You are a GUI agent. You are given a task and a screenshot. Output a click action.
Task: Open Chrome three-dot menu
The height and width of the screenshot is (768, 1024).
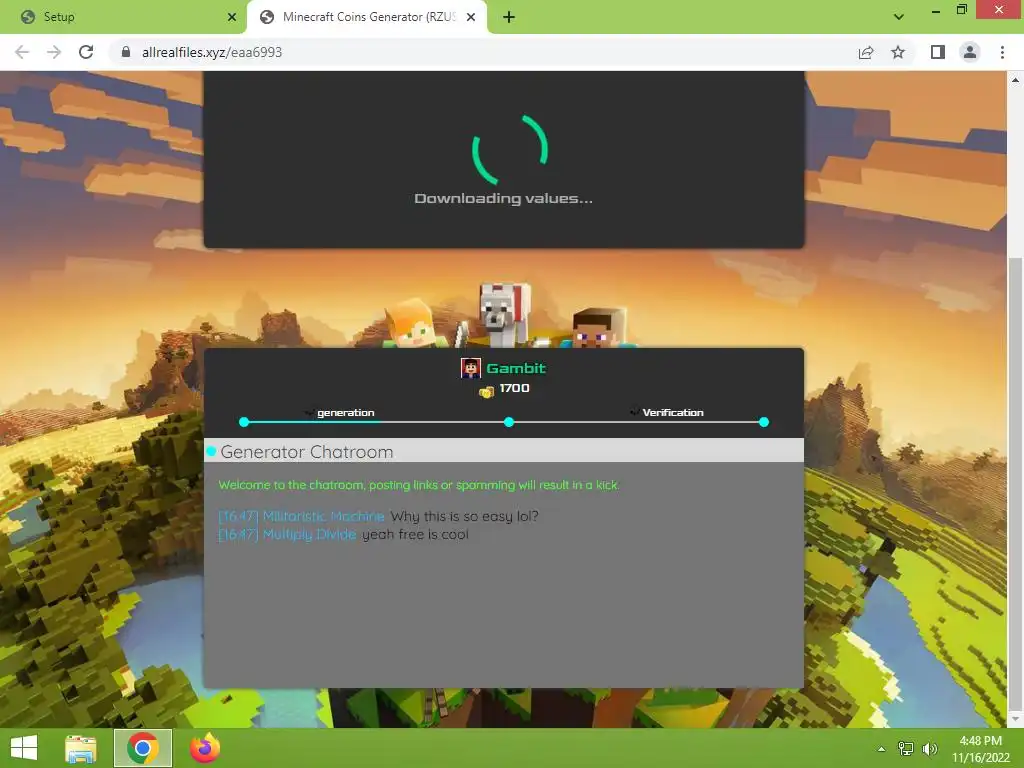(1002, 52)
